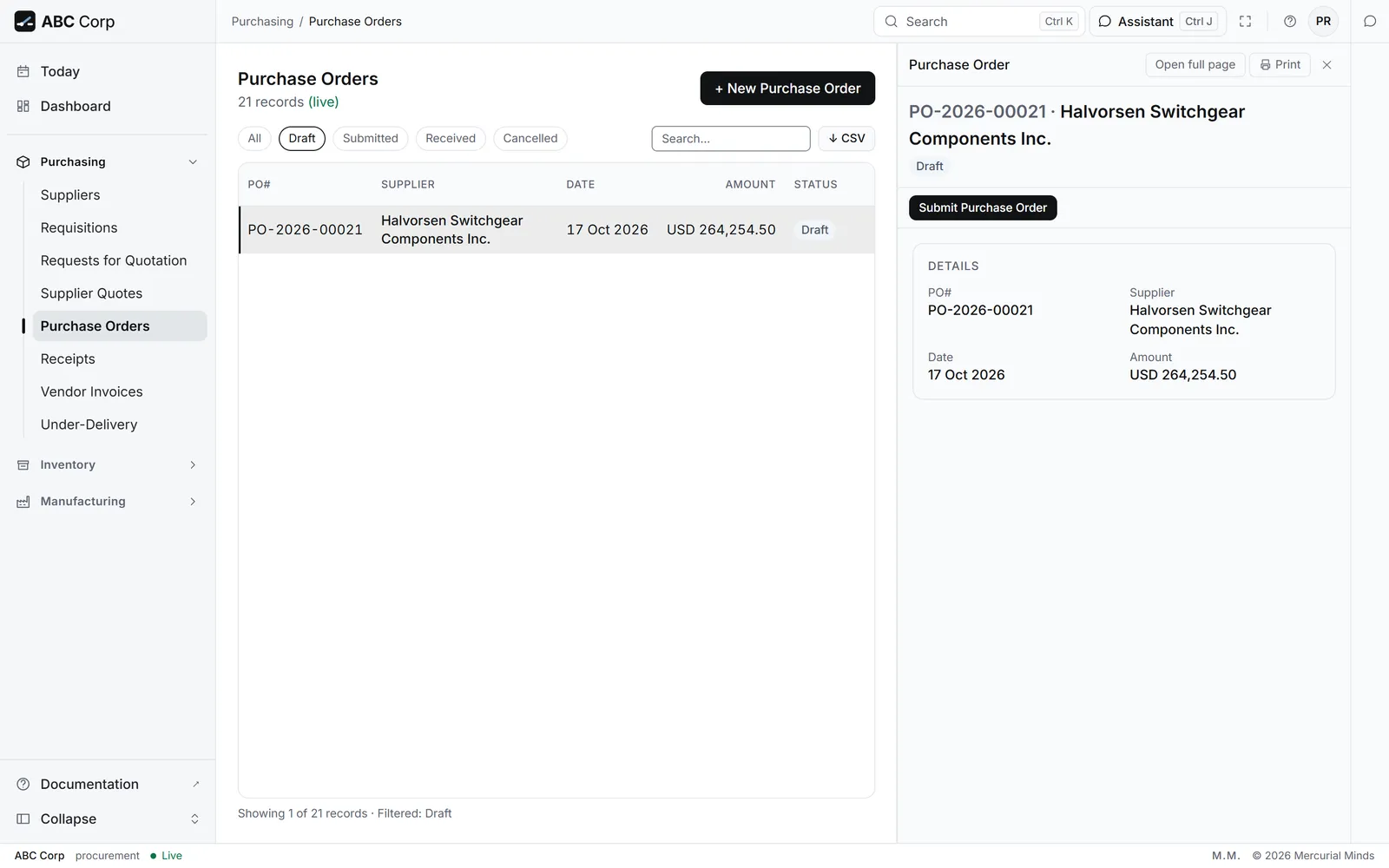Open the Collapse up-down selector arrows
Image resolution: width=1389 pixels, height=868 pixels.
pyautogui.click(x=194, y=819)
